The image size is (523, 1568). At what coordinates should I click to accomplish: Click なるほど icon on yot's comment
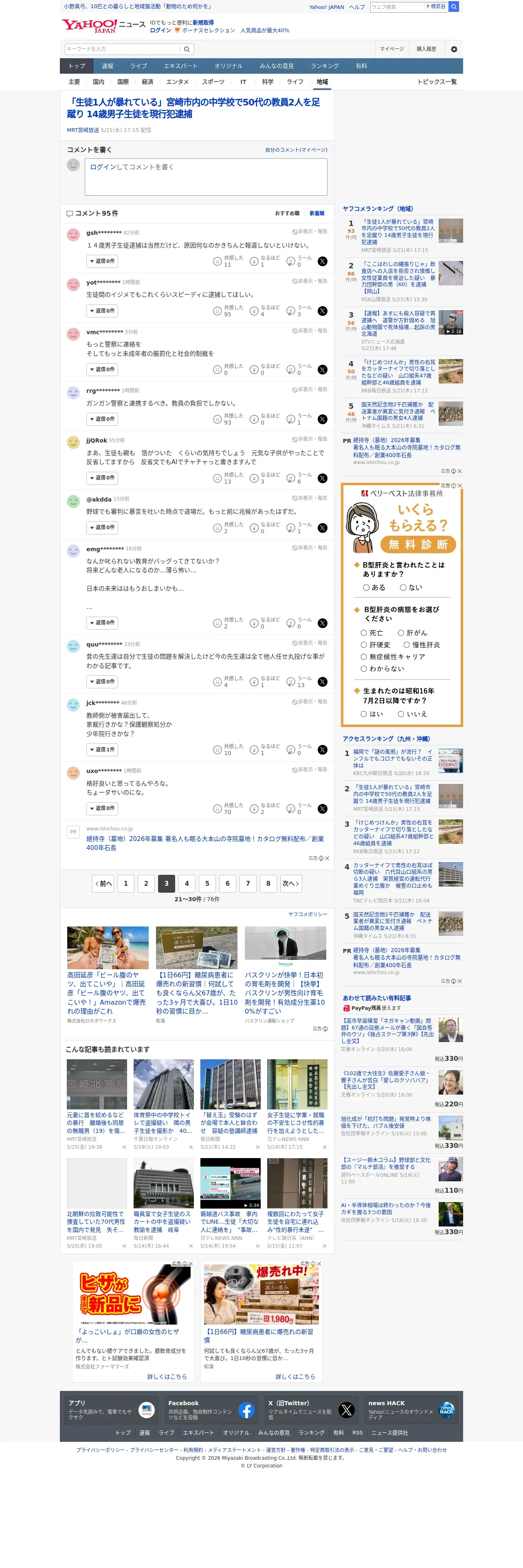(x=254, y=311)
